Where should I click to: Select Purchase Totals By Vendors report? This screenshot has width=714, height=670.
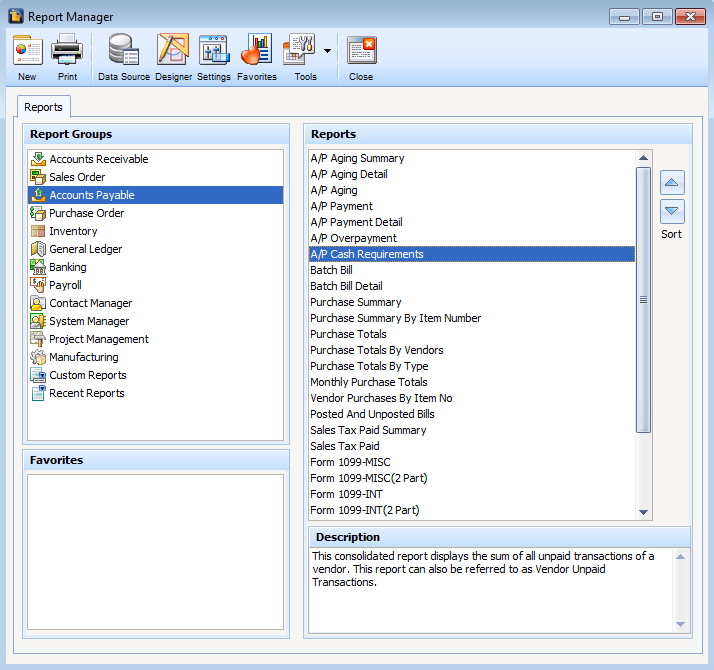point(472,350)
